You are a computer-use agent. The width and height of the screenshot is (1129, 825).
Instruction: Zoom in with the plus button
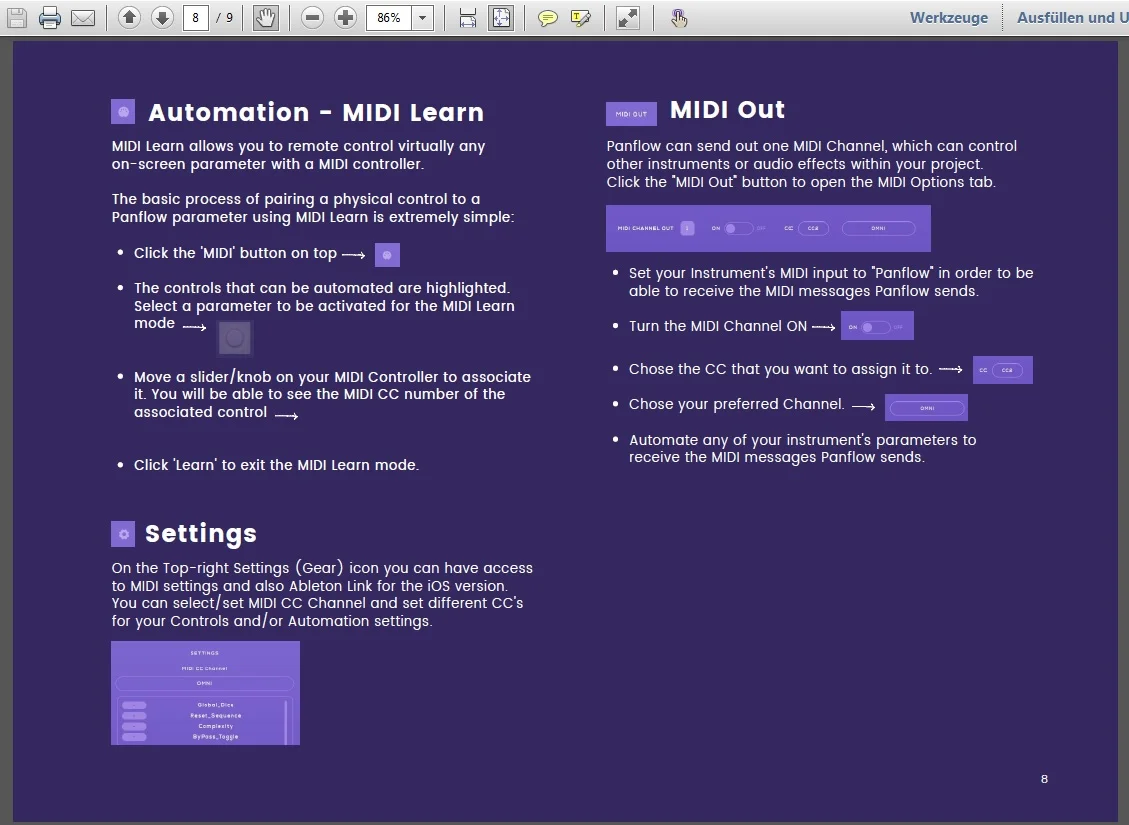coord(346,17)
